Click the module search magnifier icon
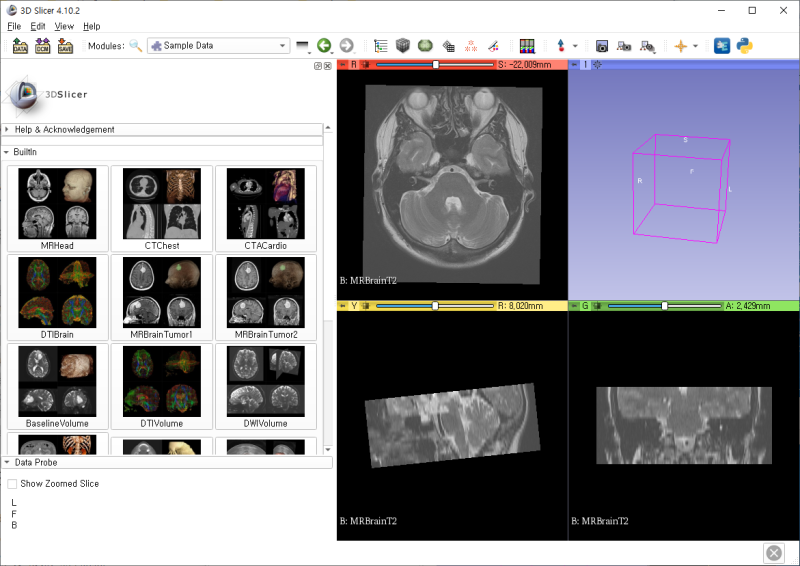This screenshot has width=800, height=566. tap(135, 46)
